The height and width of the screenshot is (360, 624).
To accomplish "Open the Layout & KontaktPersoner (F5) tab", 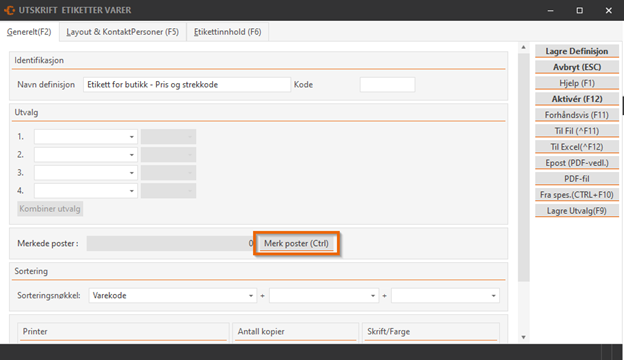I will pyautogui.click(x=123, y=32).
